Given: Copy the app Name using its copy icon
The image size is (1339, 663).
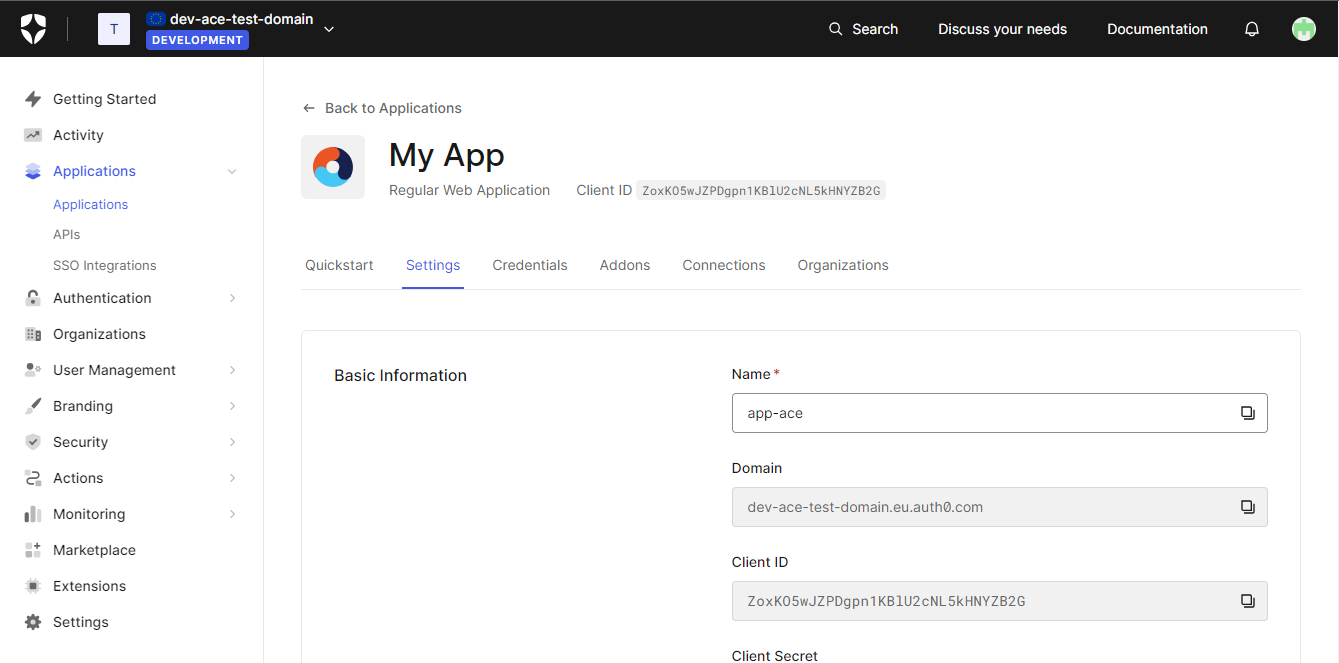Looking at the screenshot, I should [x=1246, y=412].
